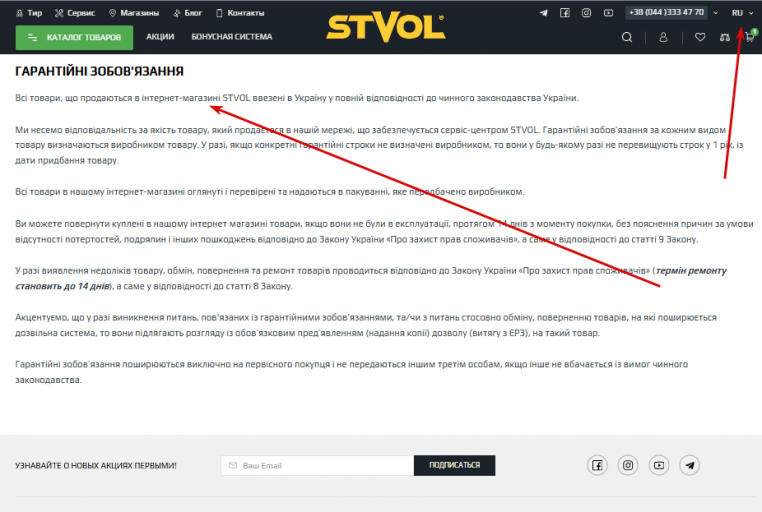Open YouTube icon in header
Image resolution: width=762 pixels, height=512 pixels.
tap(608, 13)
